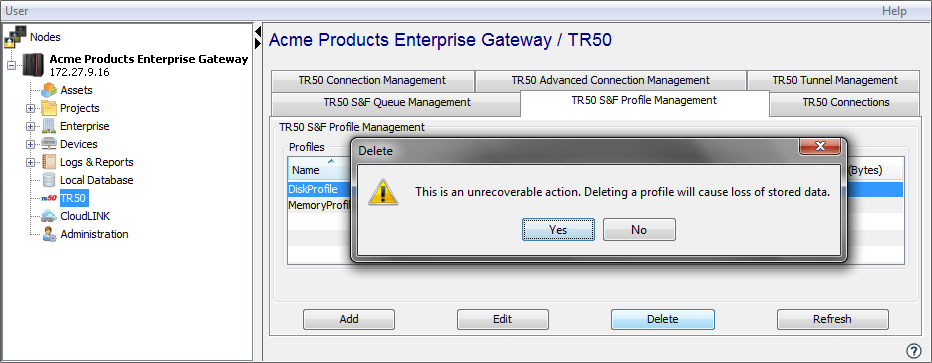Click the CloudLINK cloud icon

click(49, 216)
